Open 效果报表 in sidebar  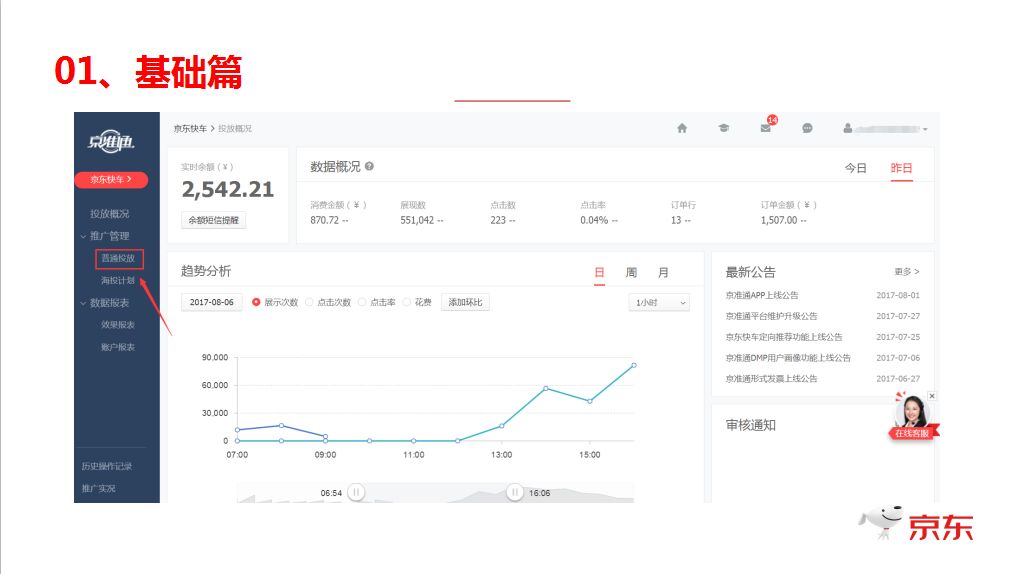(118, 325)
